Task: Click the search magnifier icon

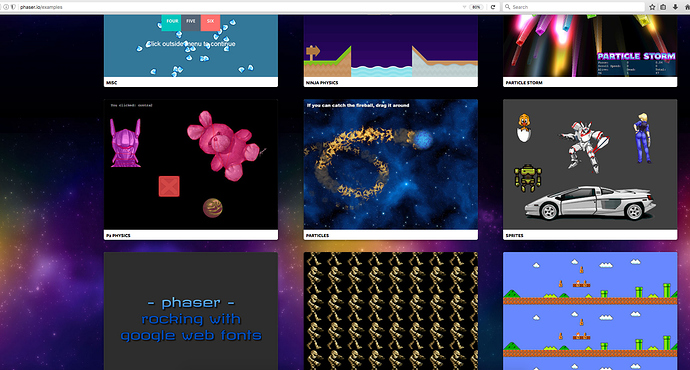Action: pos(507,7)
